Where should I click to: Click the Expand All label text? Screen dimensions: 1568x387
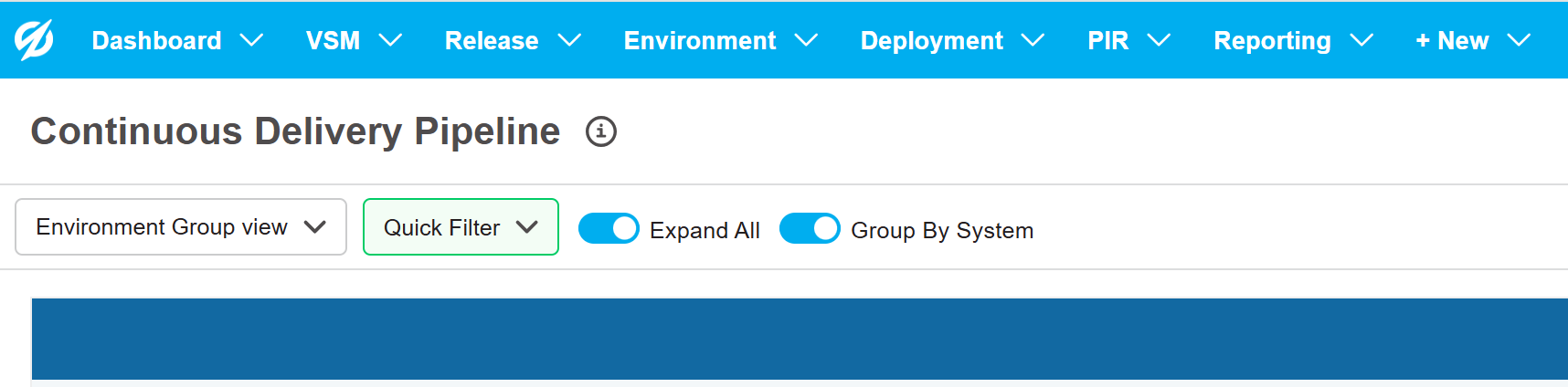tap(705, 231)
